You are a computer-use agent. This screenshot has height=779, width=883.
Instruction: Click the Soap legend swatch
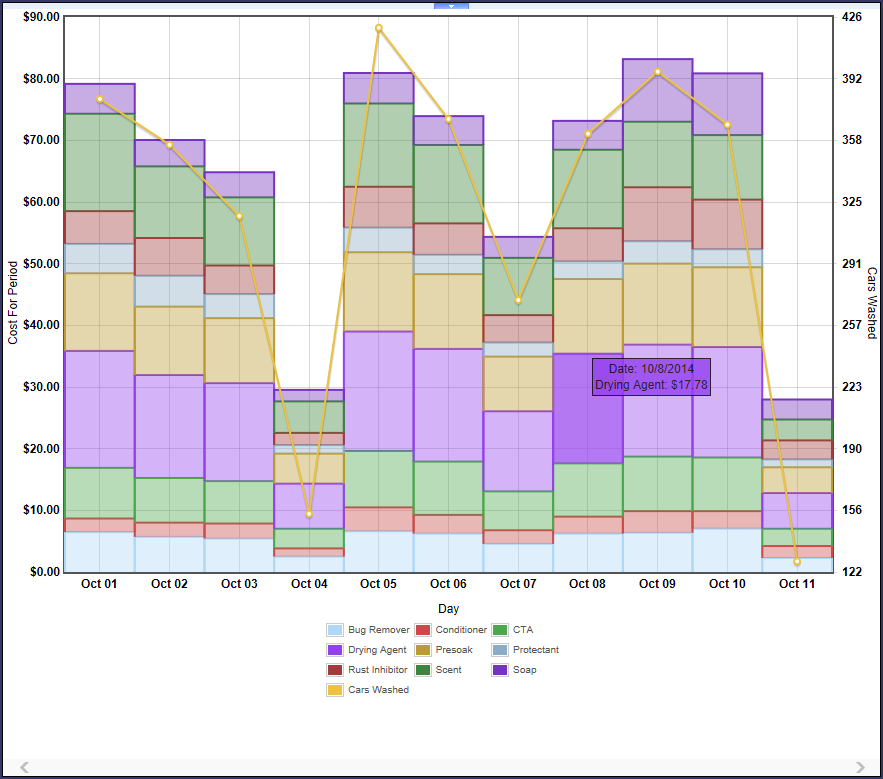tap(500, 670)
